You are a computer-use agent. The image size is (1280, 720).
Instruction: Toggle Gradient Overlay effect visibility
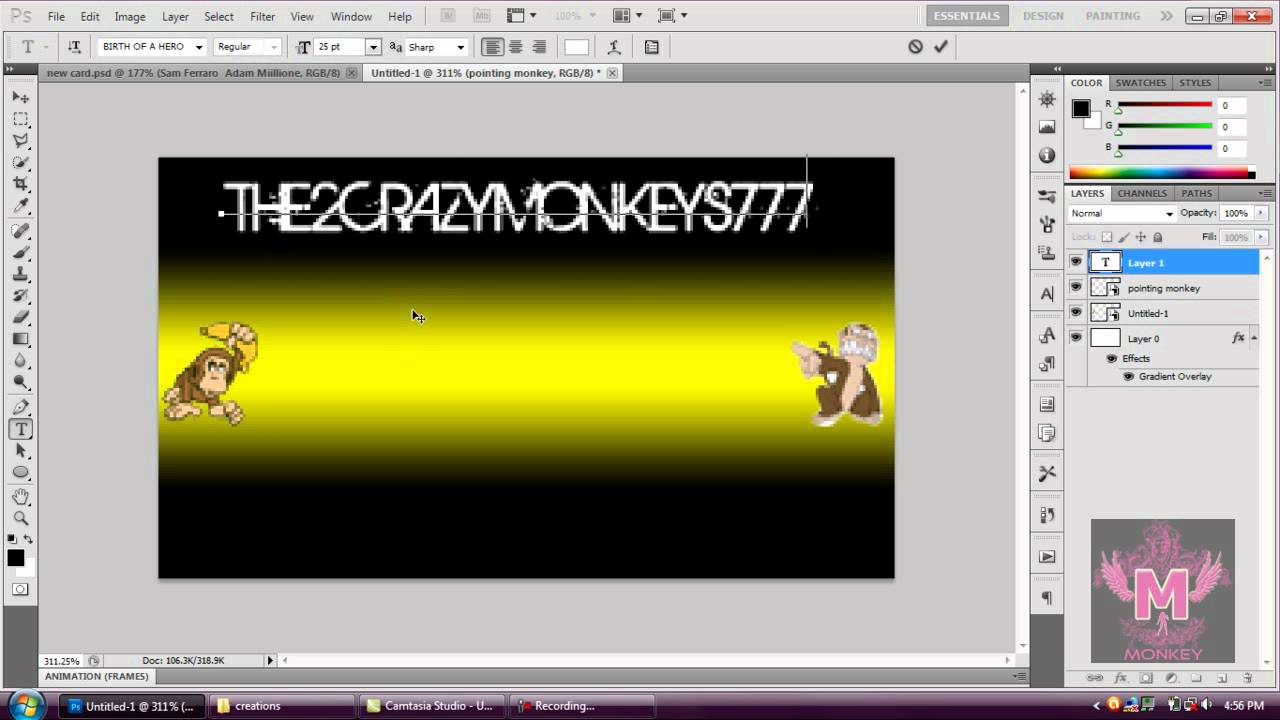[x=1128, y=376]
